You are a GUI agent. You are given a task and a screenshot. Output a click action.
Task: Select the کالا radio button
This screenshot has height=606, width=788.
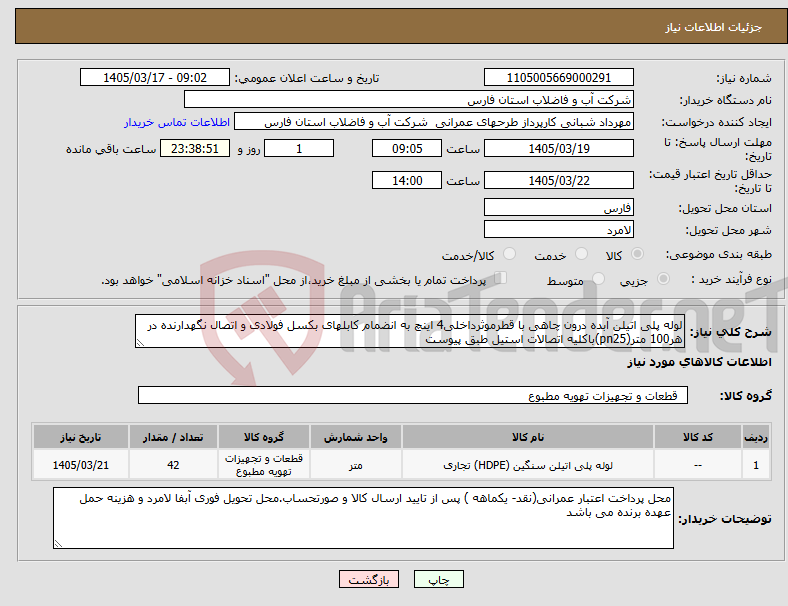637,254
